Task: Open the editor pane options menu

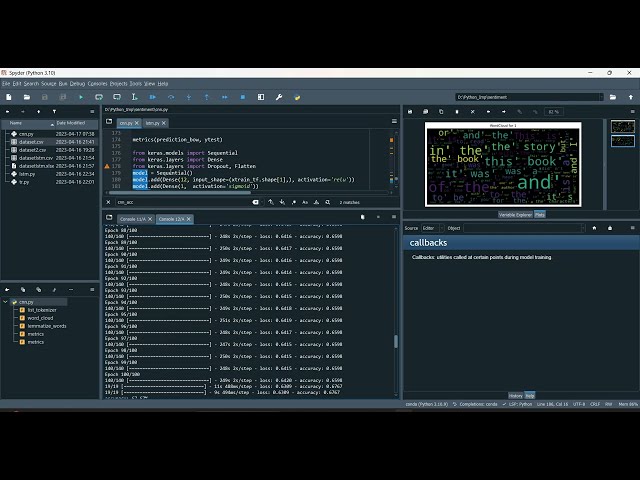Action: [394, 121]
